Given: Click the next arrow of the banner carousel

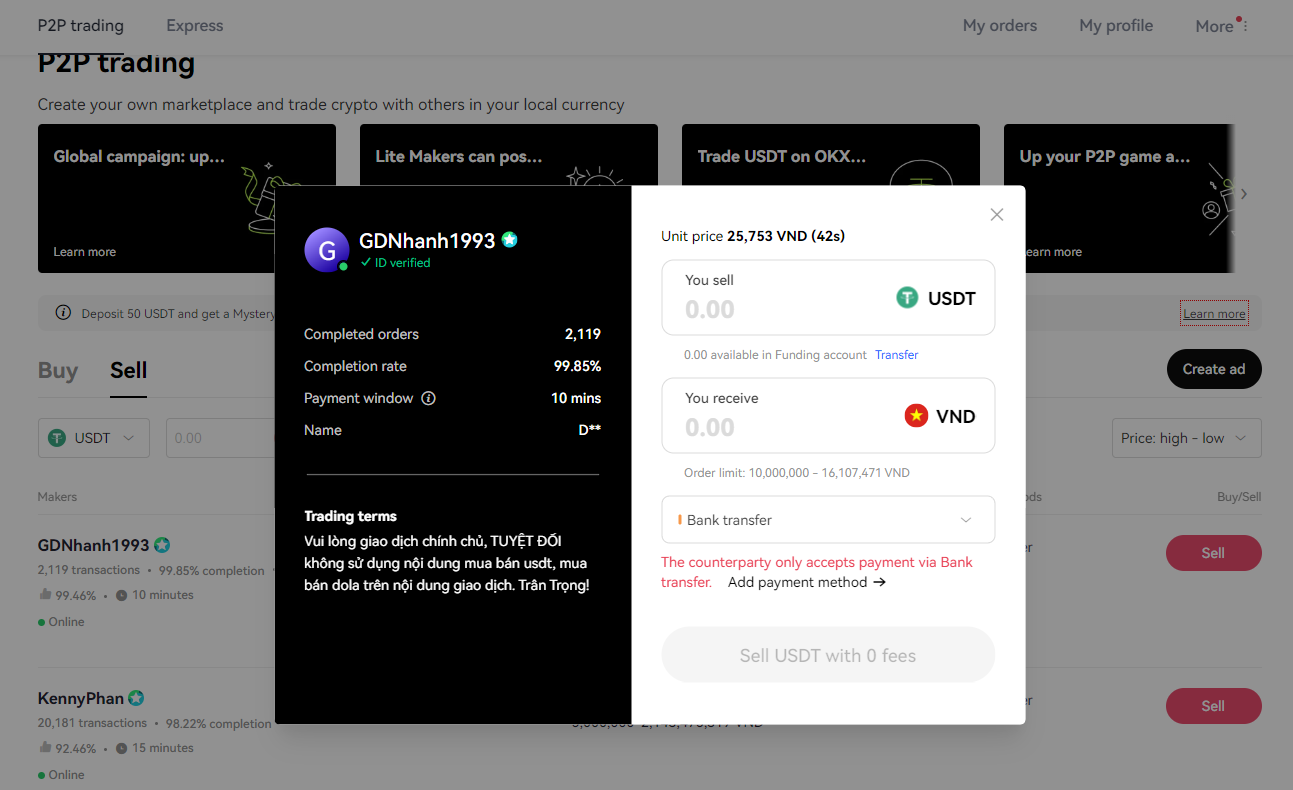Looking at the screenshot, I should click(1244, 194).
